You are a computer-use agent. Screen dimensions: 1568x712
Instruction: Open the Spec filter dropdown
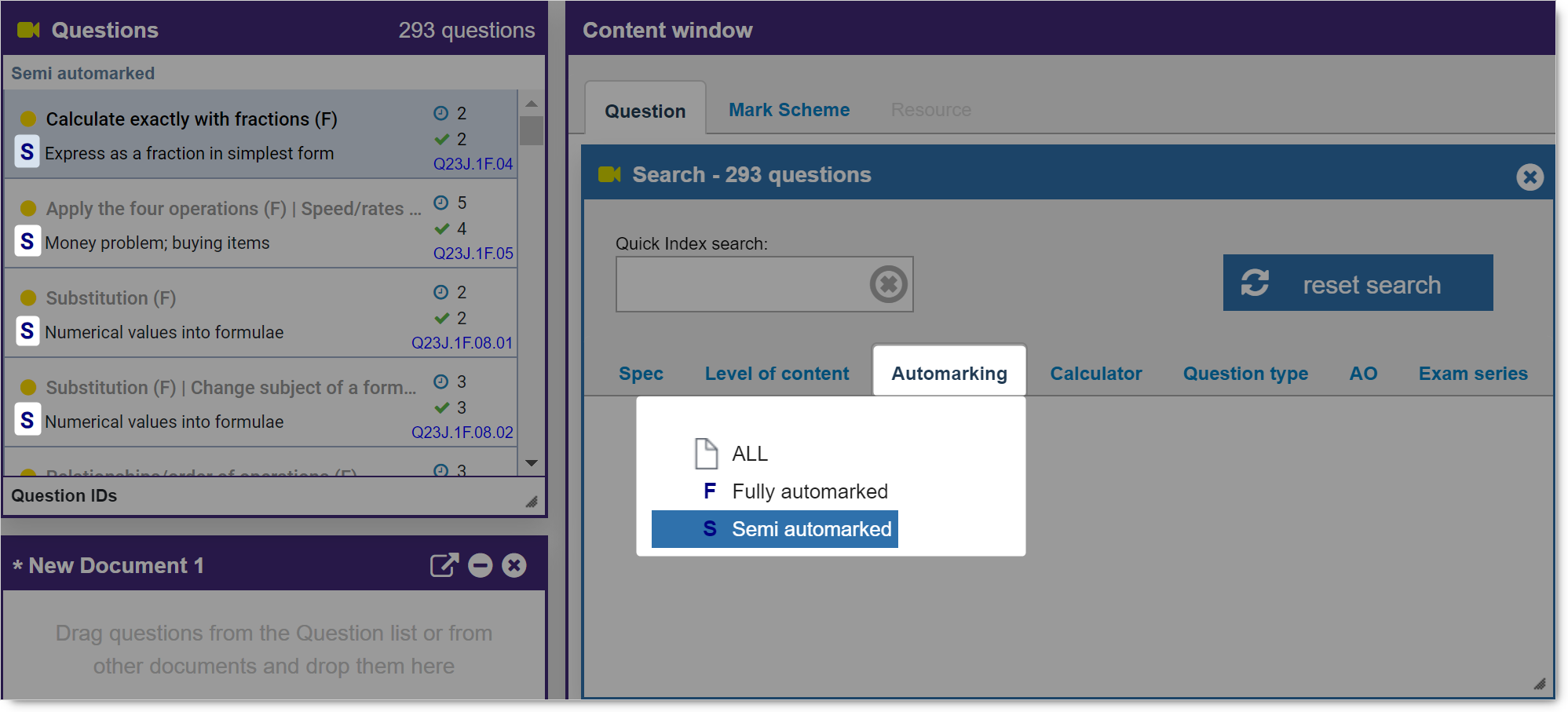pyautogui.click(x=641, y=374)
